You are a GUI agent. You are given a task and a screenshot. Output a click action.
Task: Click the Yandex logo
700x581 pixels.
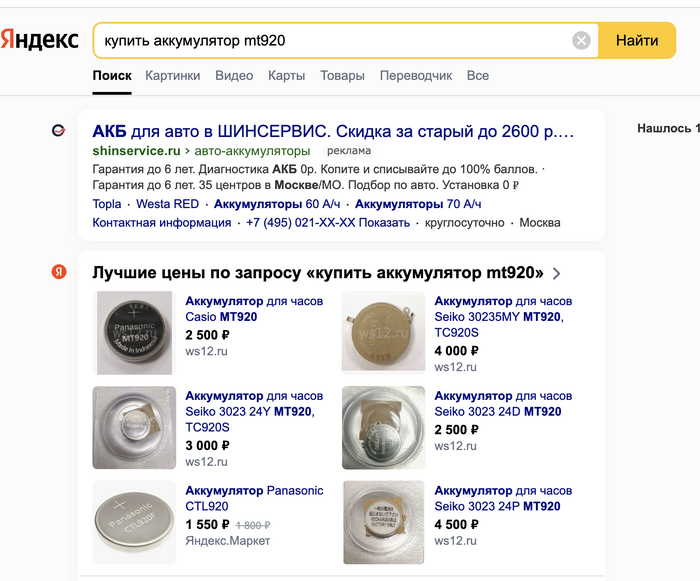pos(40,40)
